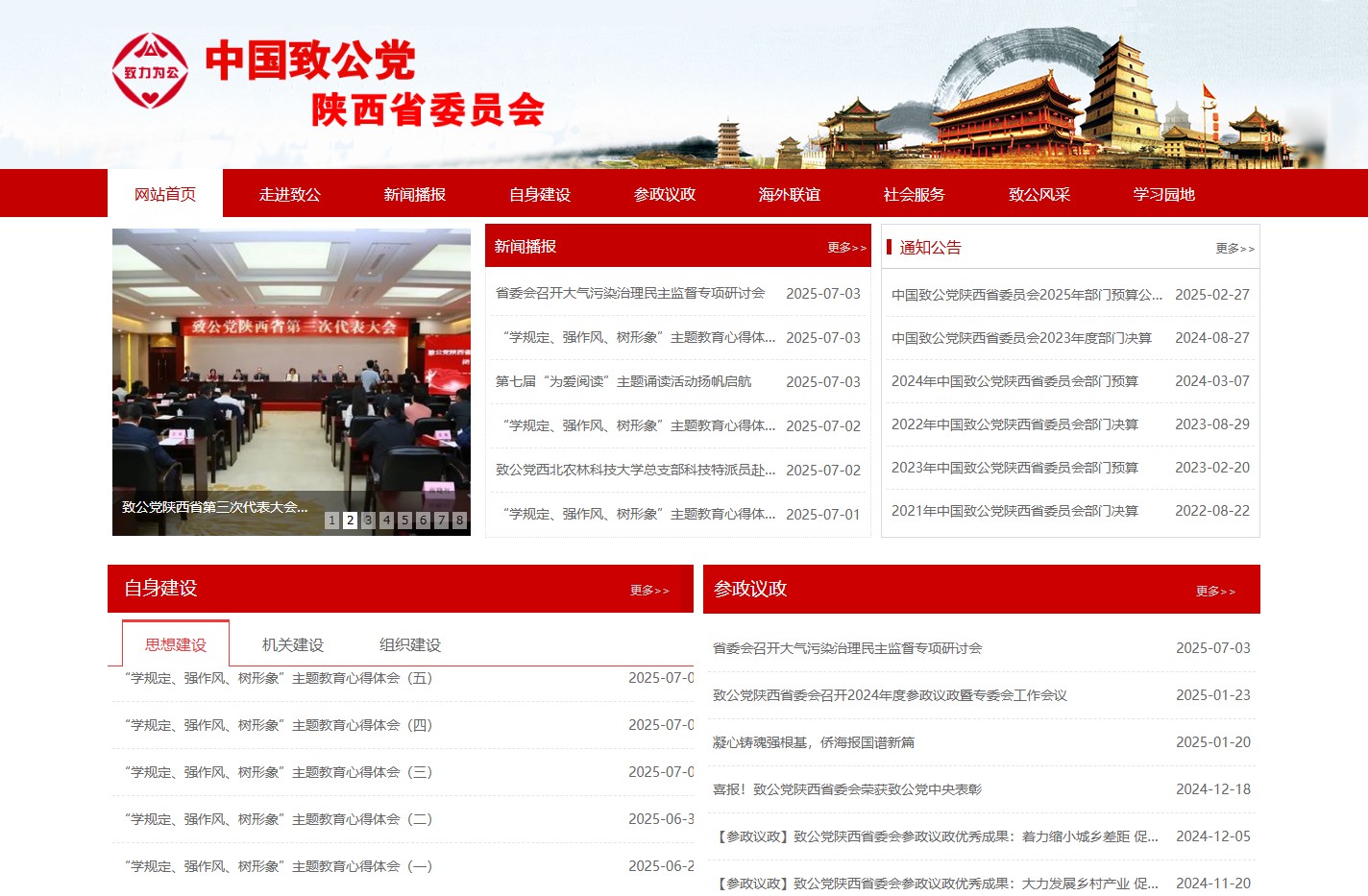Image resolution: width=1368 pixels, height=896 pixels.
Task: Switch slideshow to slide 6
Action: tap(423, 520)
